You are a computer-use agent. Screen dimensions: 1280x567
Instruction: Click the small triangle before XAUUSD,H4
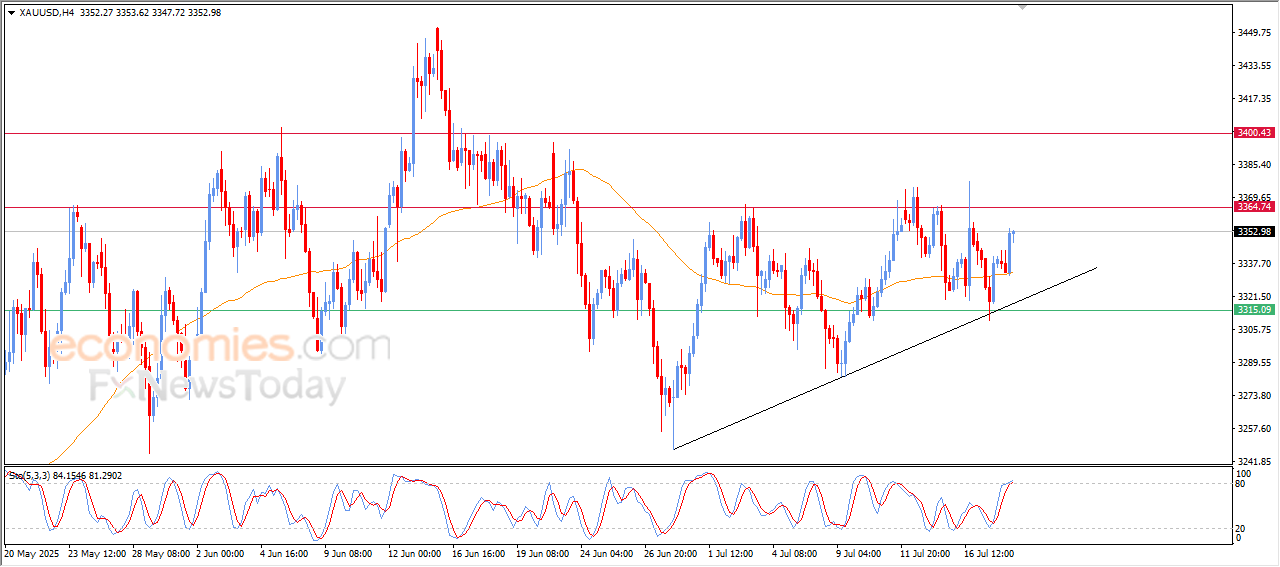pyautogui.click(x=11, y=13)
